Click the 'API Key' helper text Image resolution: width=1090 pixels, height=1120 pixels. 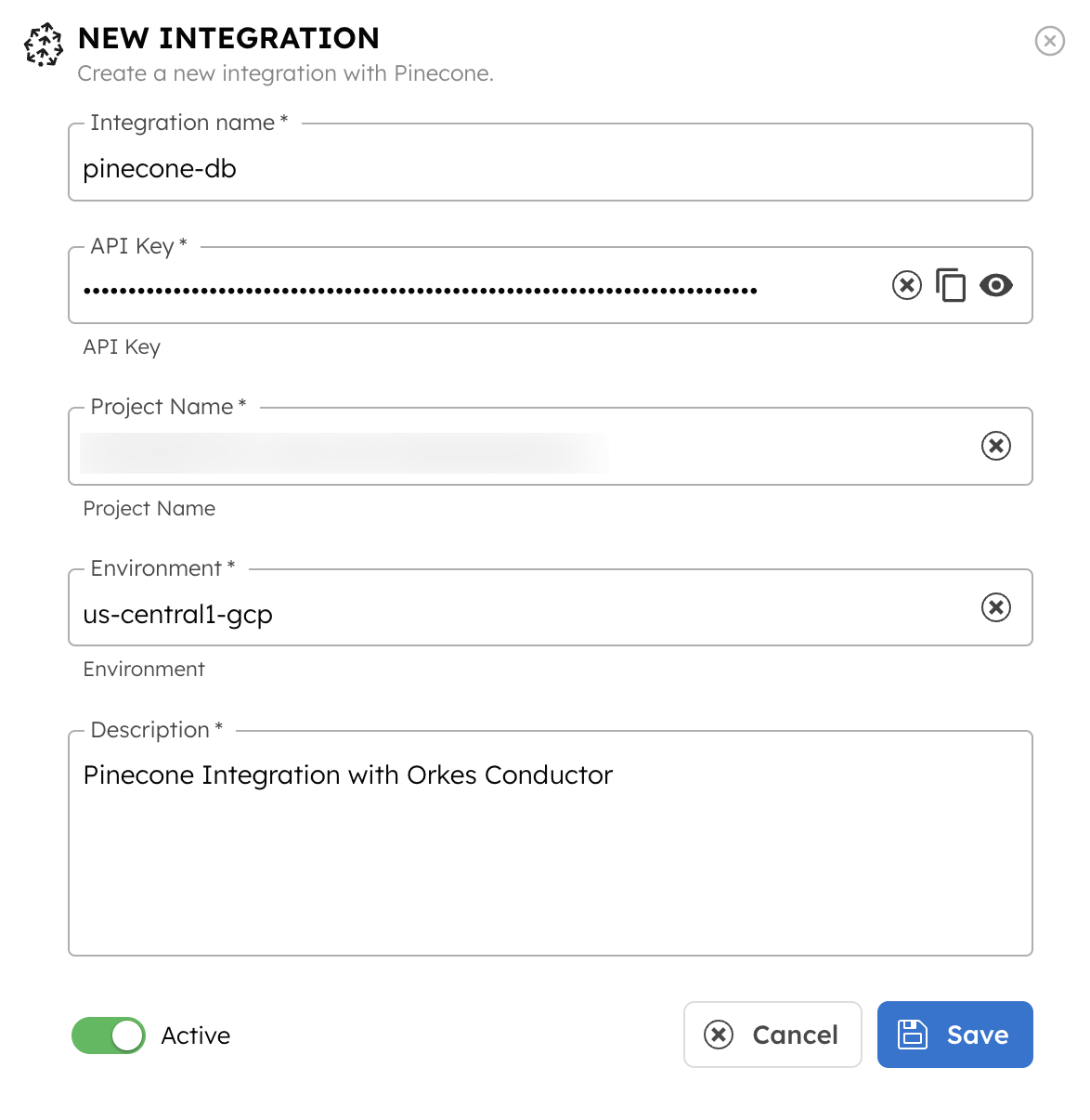pyautogui.click(x=122, y=347)
